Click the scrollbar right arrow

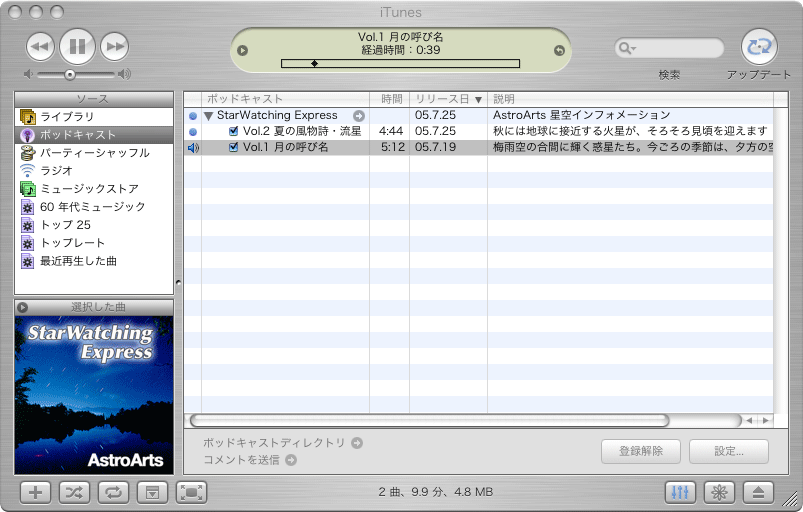pyautogui.click(x=766, y=421)
